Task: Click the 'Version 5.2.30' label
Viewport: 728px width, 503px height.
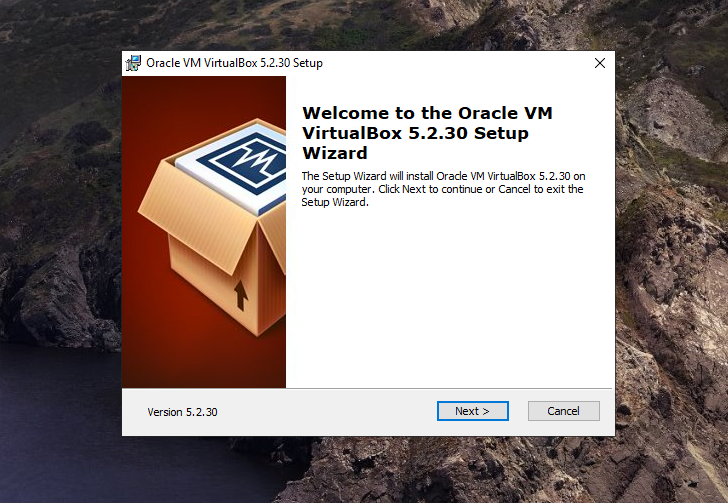Action: (182, 412)
